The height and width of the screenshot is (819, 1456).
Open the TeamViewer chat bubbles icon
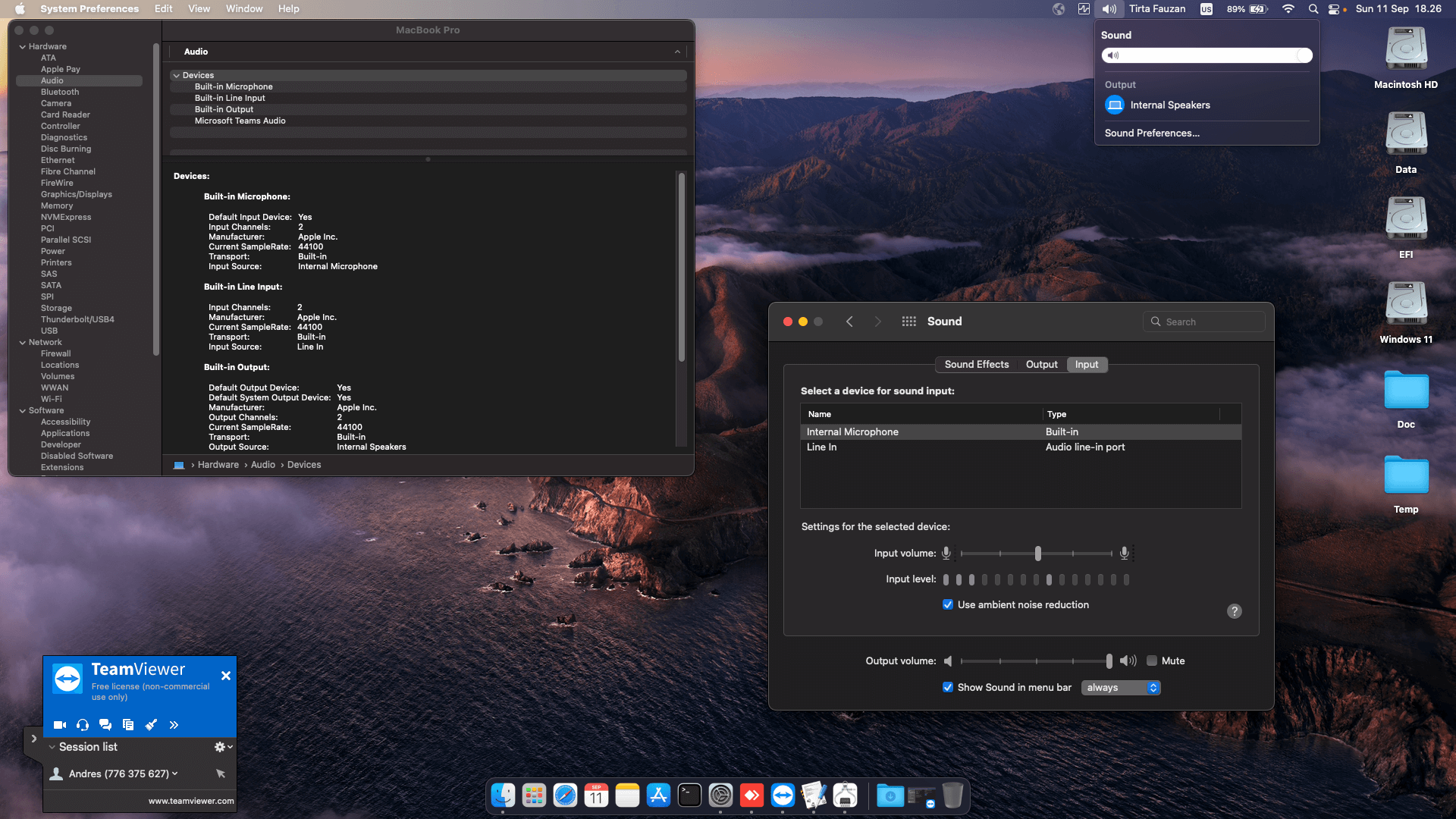(x=105, y=725)
